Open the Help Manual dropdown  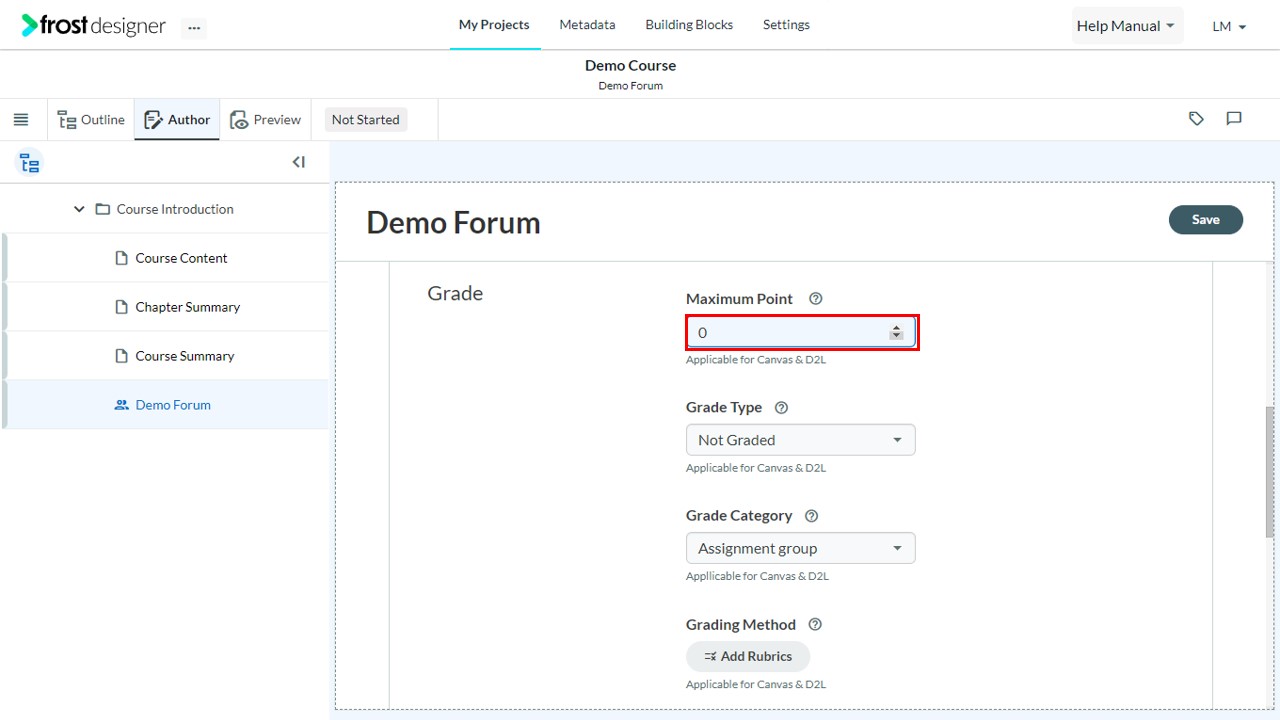(x=1127, y=26)
